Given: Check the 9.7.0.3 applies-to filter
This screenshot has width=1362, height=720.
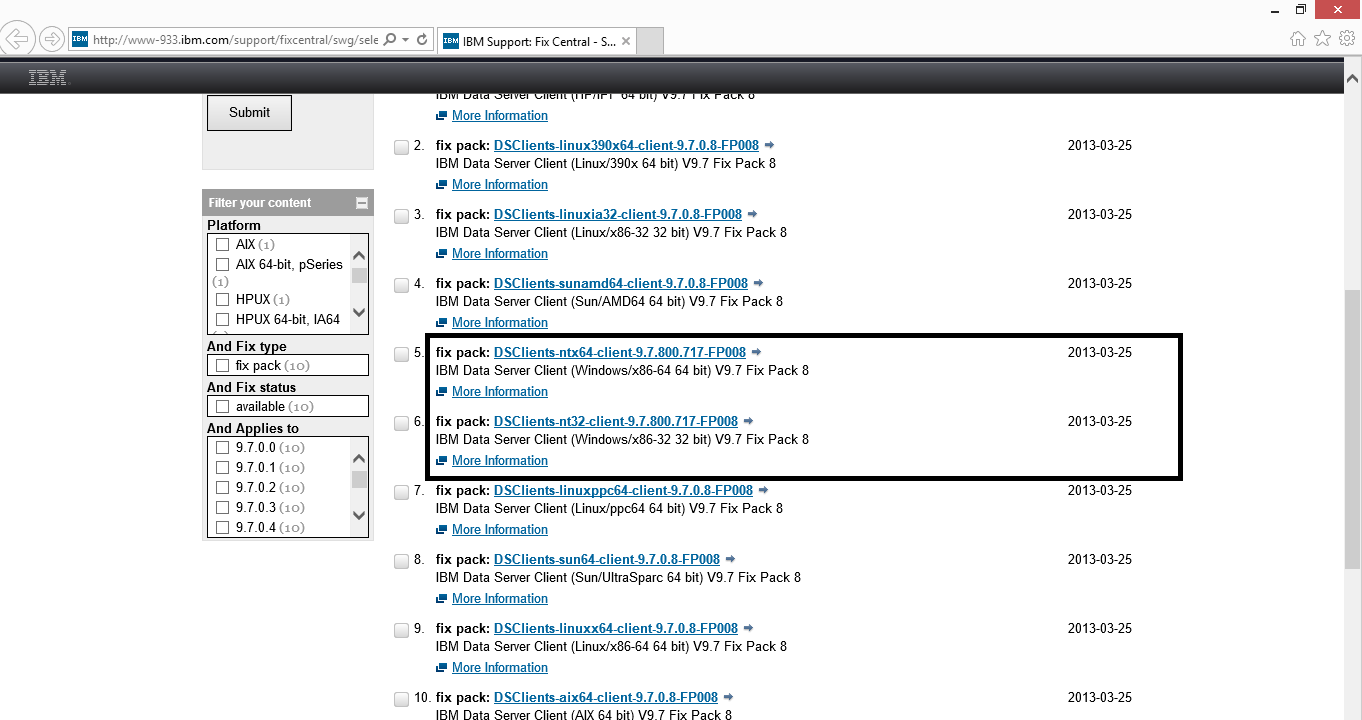Looking at the screenshot, I should (x=223, y=508).
